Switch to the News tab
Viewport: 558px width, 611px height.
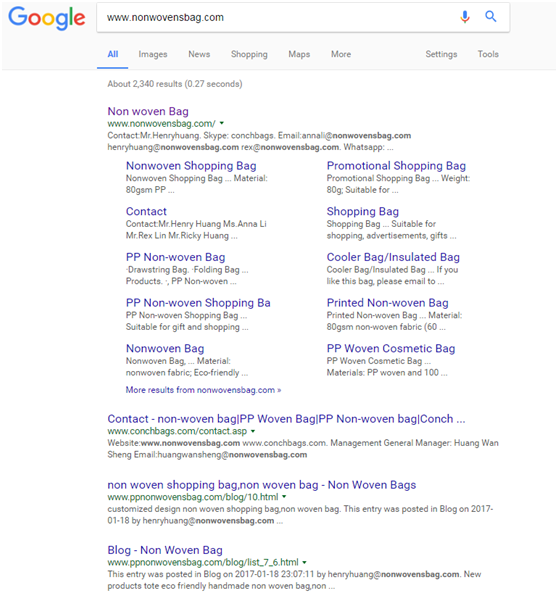[199, 54]
